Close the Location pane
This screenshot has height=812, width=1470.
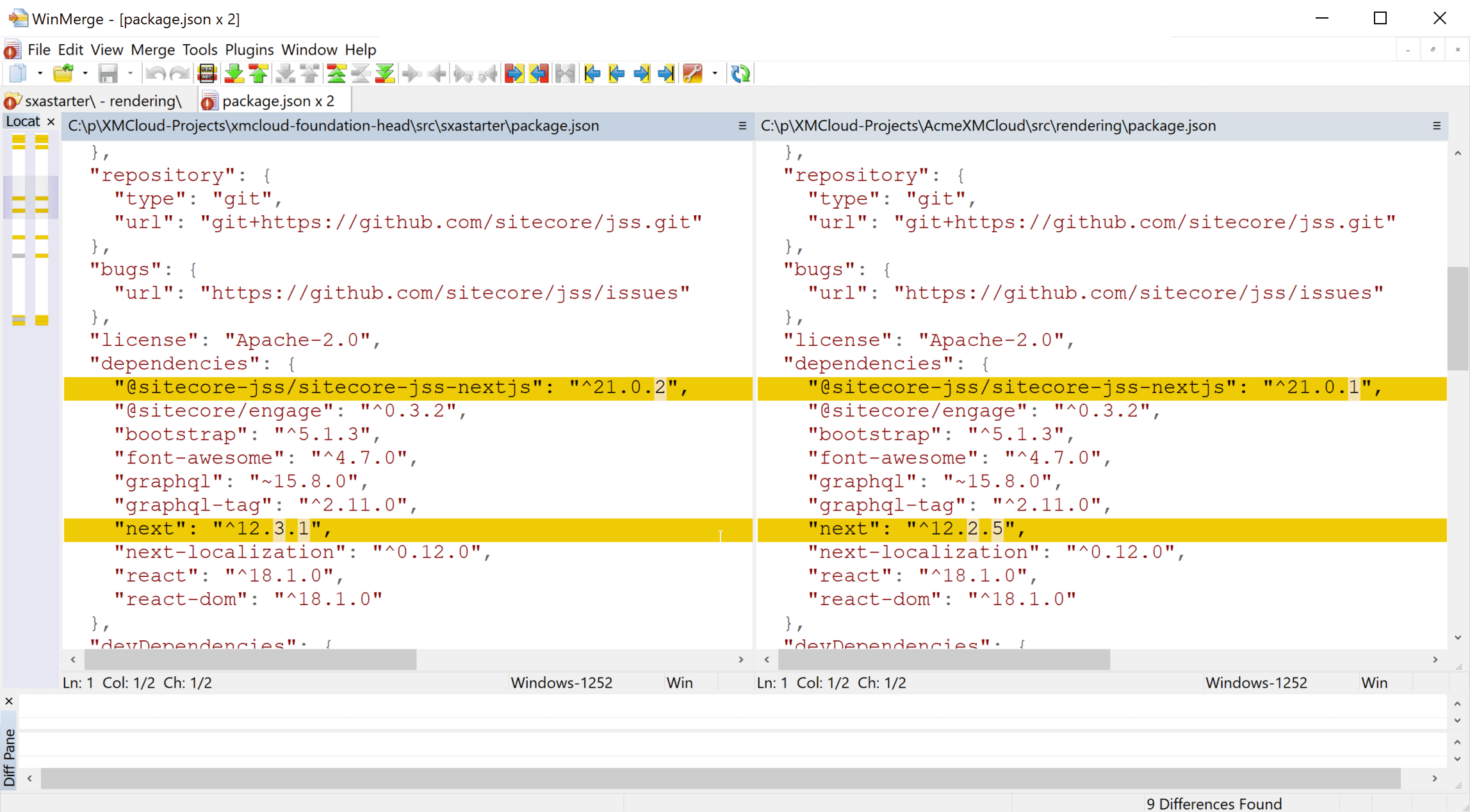coord(51,122)
